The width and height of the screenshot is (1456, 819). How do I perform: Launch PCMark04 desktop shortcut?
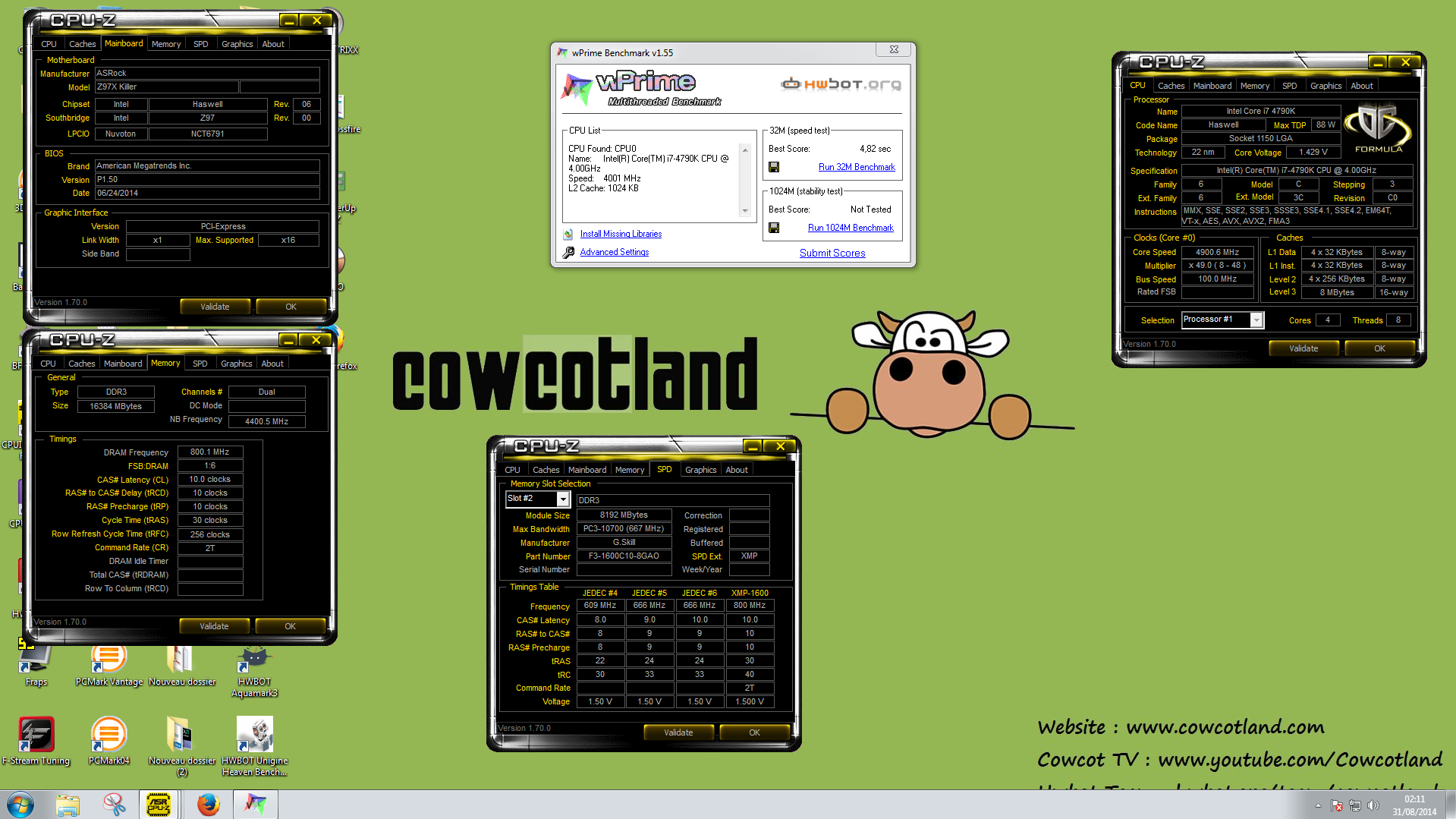(x=109, y=742)
